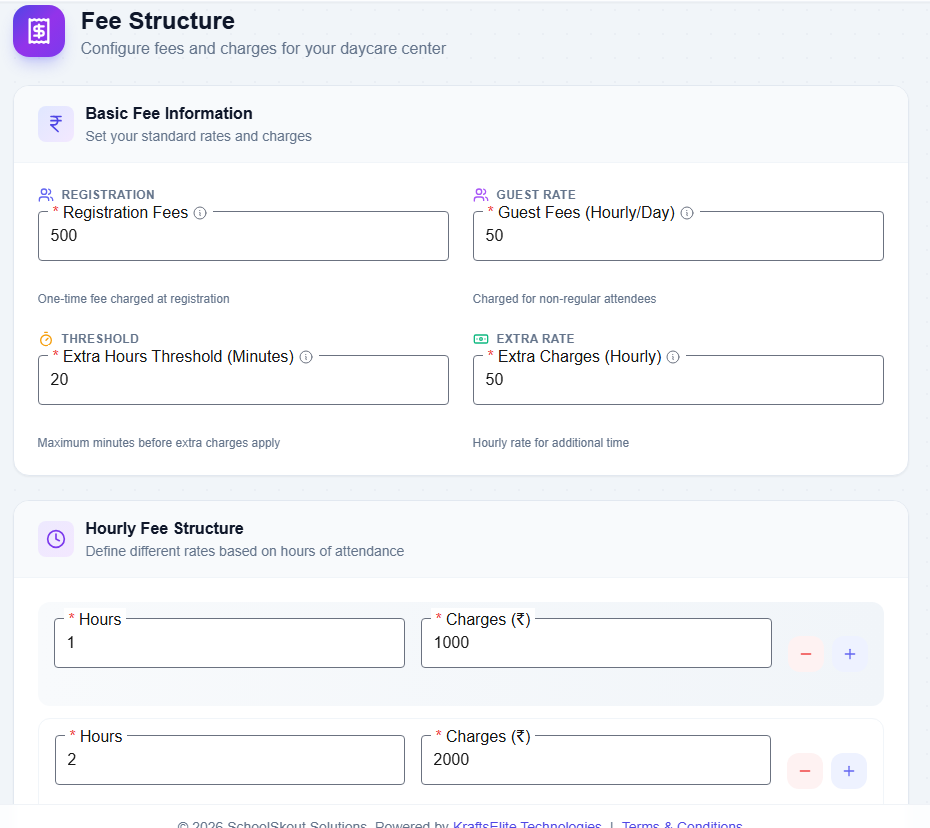Click the people icon above Guest Rate label
This screenshot has height=828, width=930.
479,194
